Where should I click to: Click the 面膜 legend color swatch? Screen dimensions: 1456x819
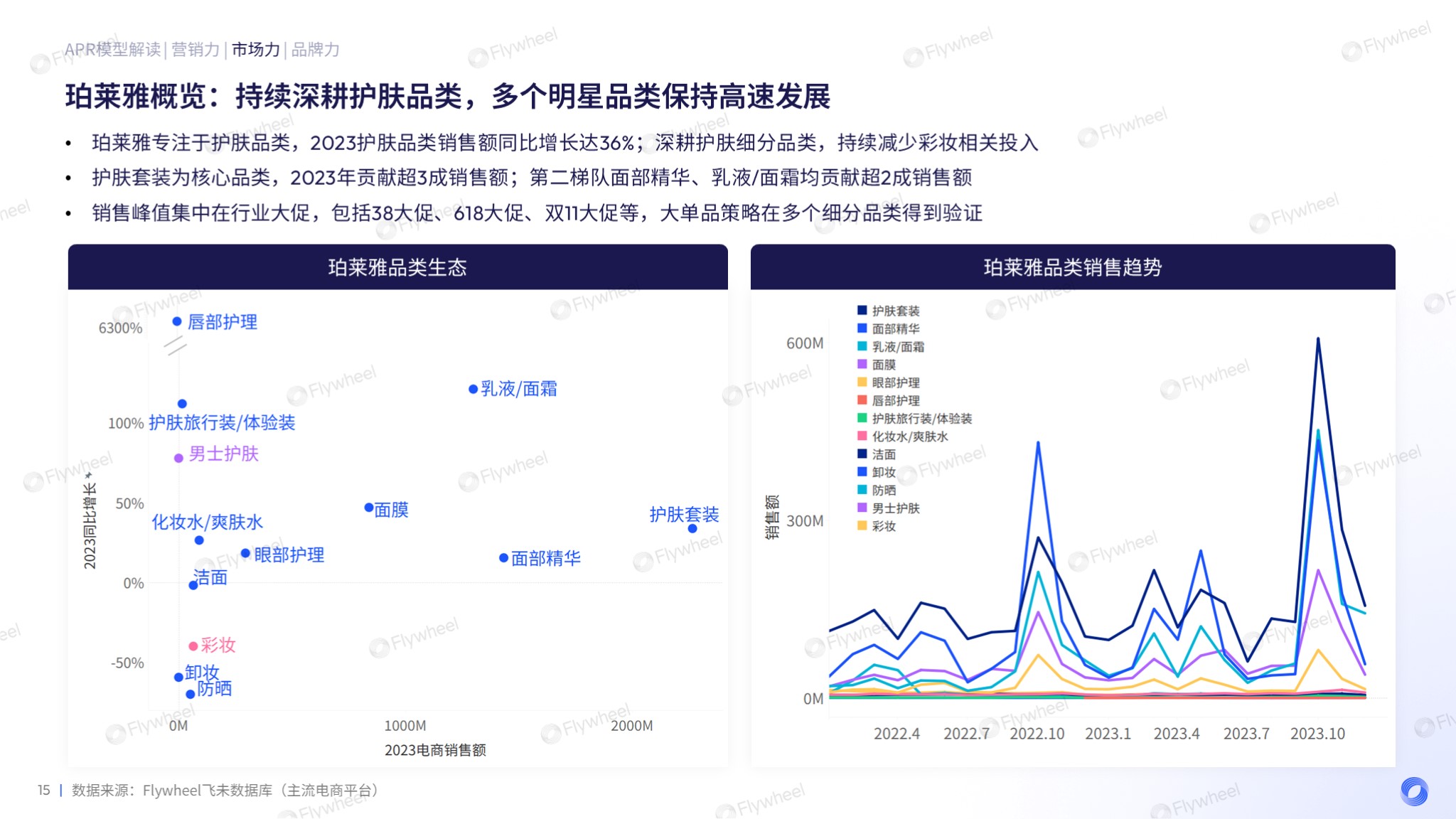862,364
